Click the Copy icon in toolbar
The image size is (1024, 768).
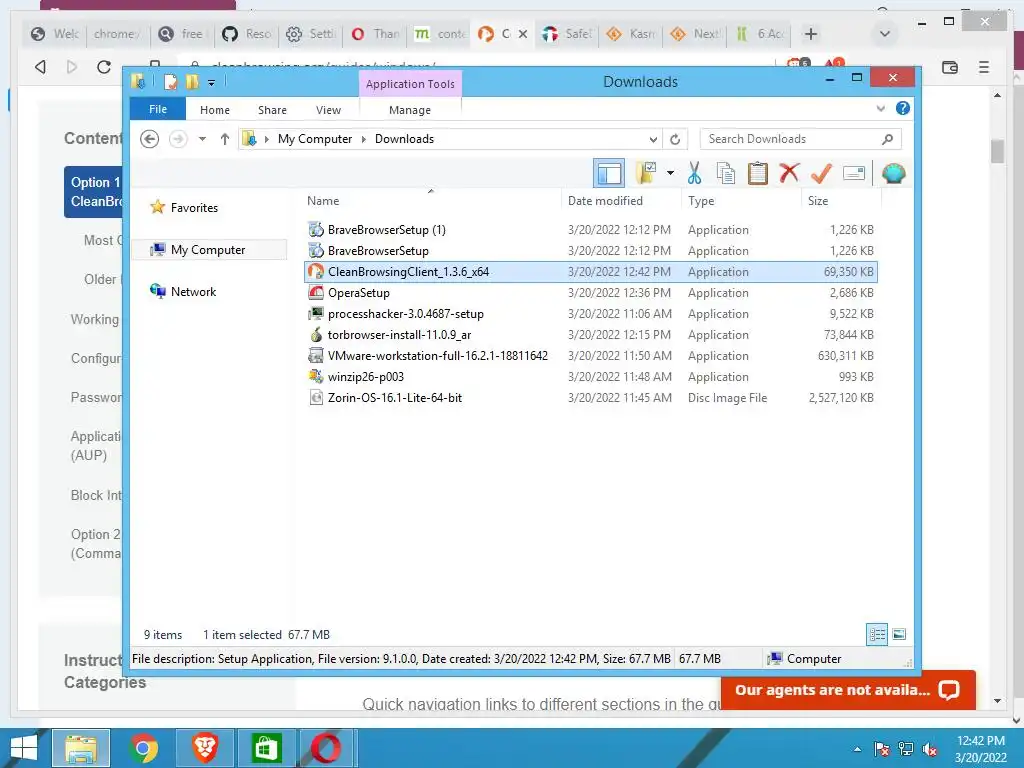point(726,174)
